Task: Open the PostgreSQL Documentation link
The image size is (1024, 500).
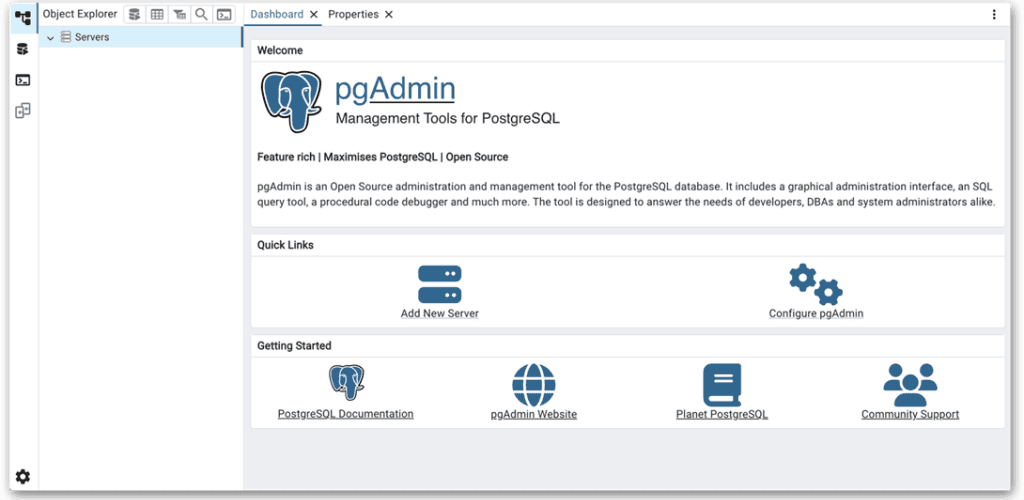Action: click(345, 414)
